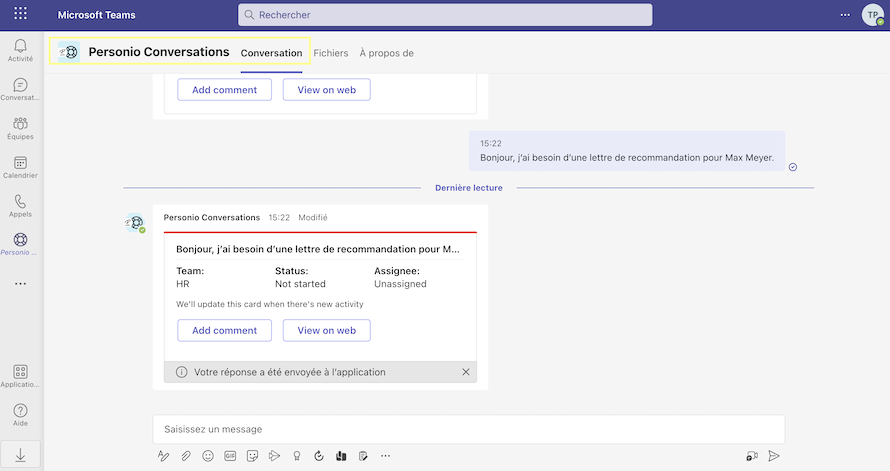Click Personio Conversations sender name
The height and width of the screenshot is (471, 890).
click(x=212, y=217)
